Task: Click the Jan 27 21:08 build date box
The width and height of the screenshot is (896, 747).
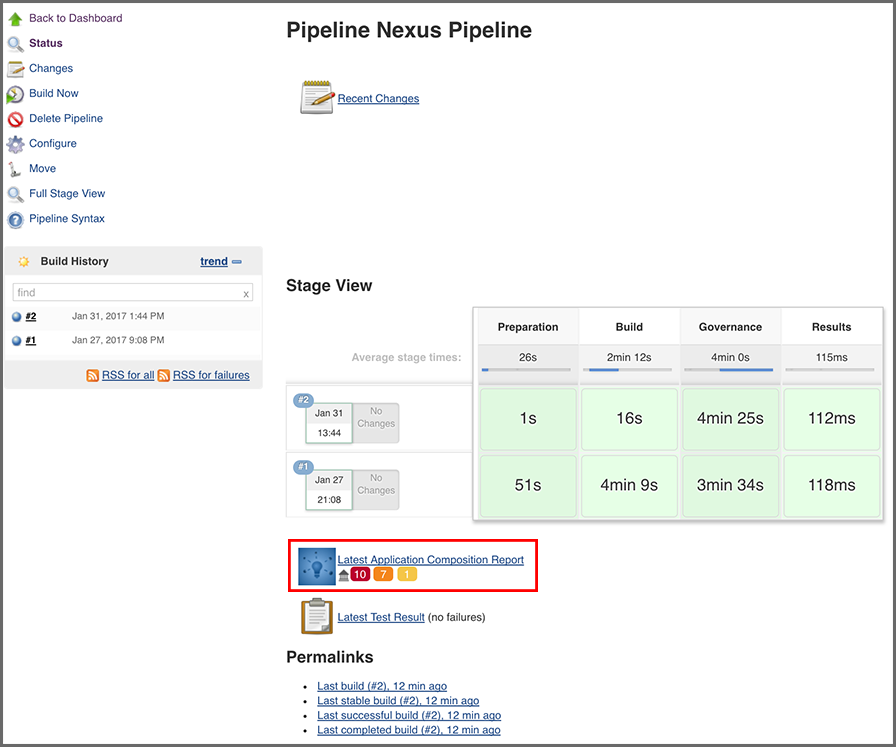Action: (329, 490)
